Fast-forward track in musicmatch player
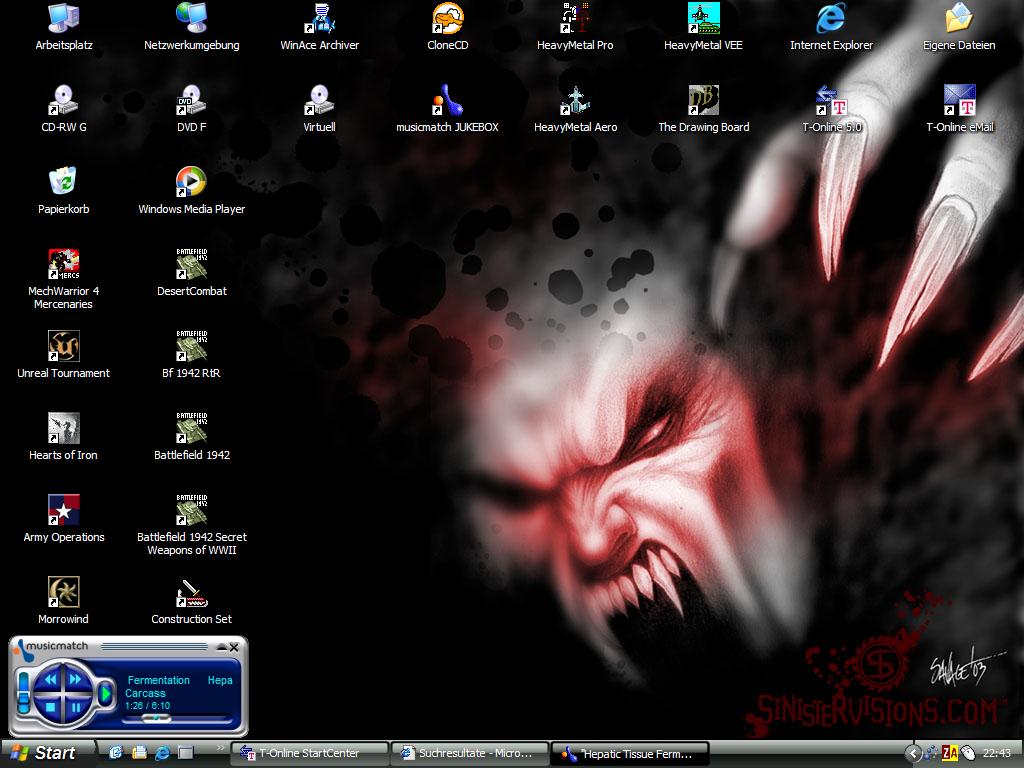 [x=75, y=679]
